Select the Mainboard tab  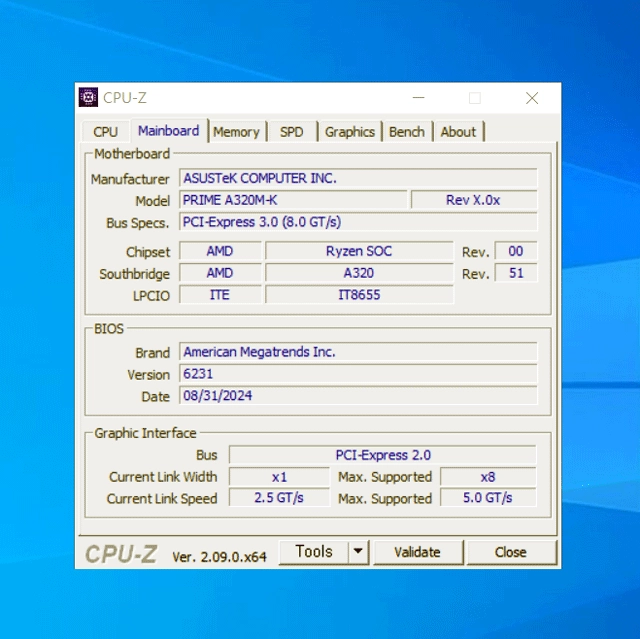(x=169, y=131)
